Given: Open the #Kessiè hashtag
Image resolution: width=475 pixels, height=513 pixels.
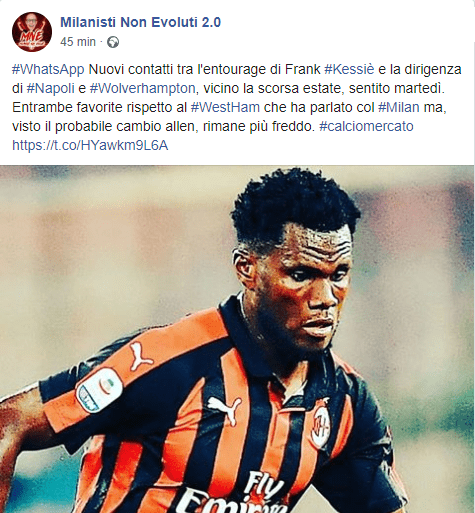Looking at the screenshot, I should [x=349, y=70].
